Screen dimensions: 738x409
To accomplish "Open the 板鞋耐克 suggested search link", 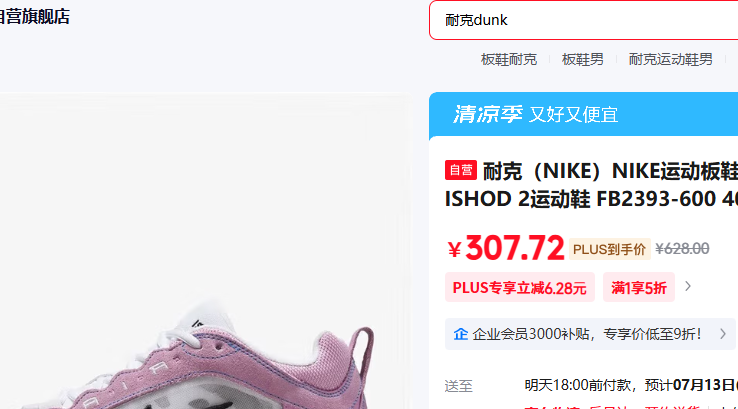I will pos(509,60).
